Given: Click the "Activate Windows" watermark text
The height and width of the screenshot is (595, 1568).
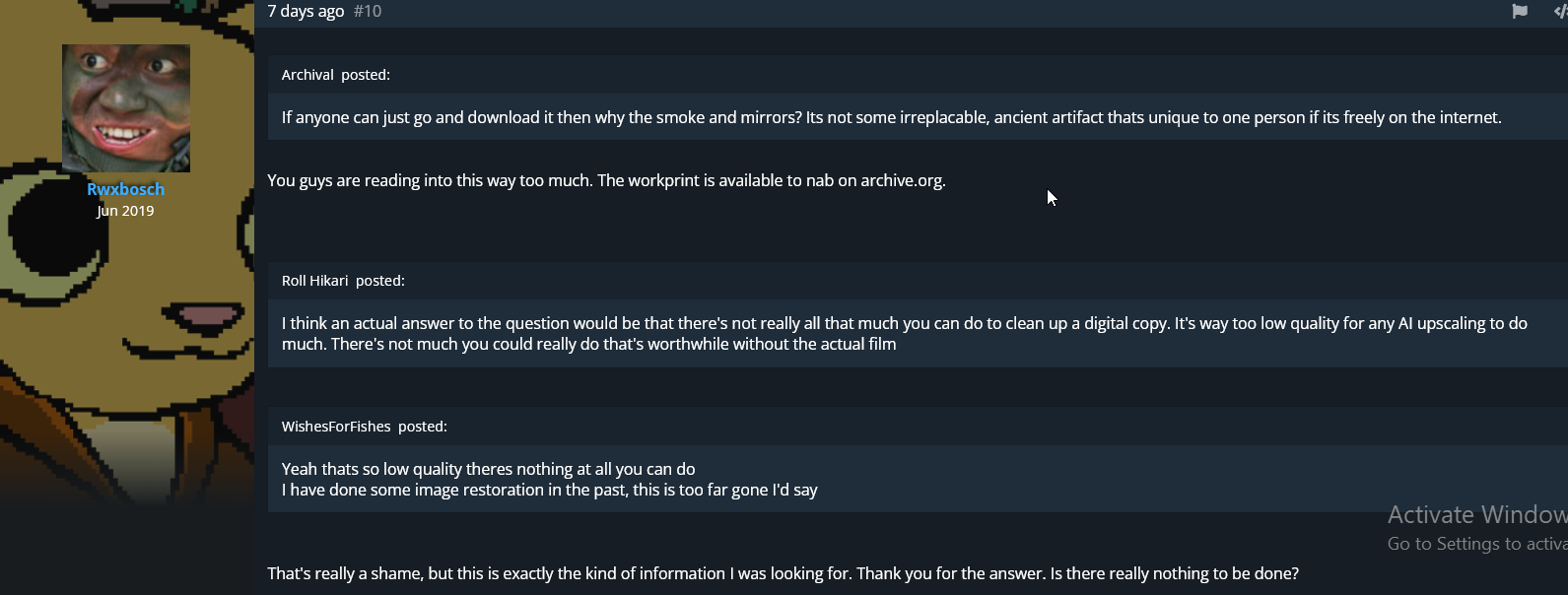Looking at the screenshot, I should (1477, 514).
